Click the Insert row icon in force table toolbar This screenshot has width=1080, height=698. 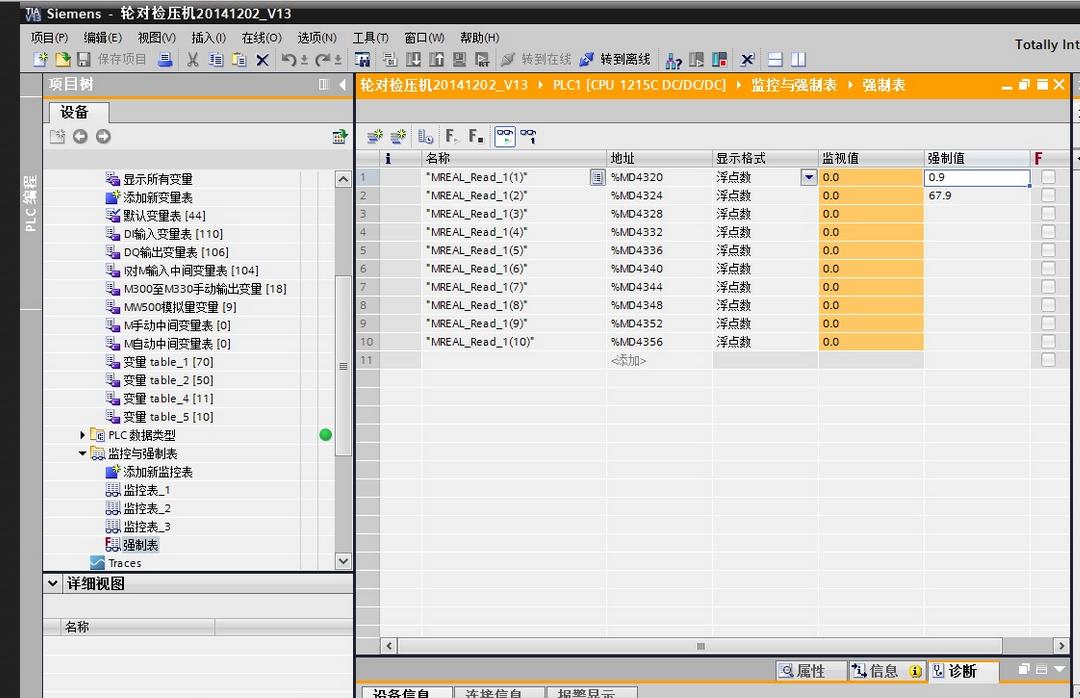375,136
